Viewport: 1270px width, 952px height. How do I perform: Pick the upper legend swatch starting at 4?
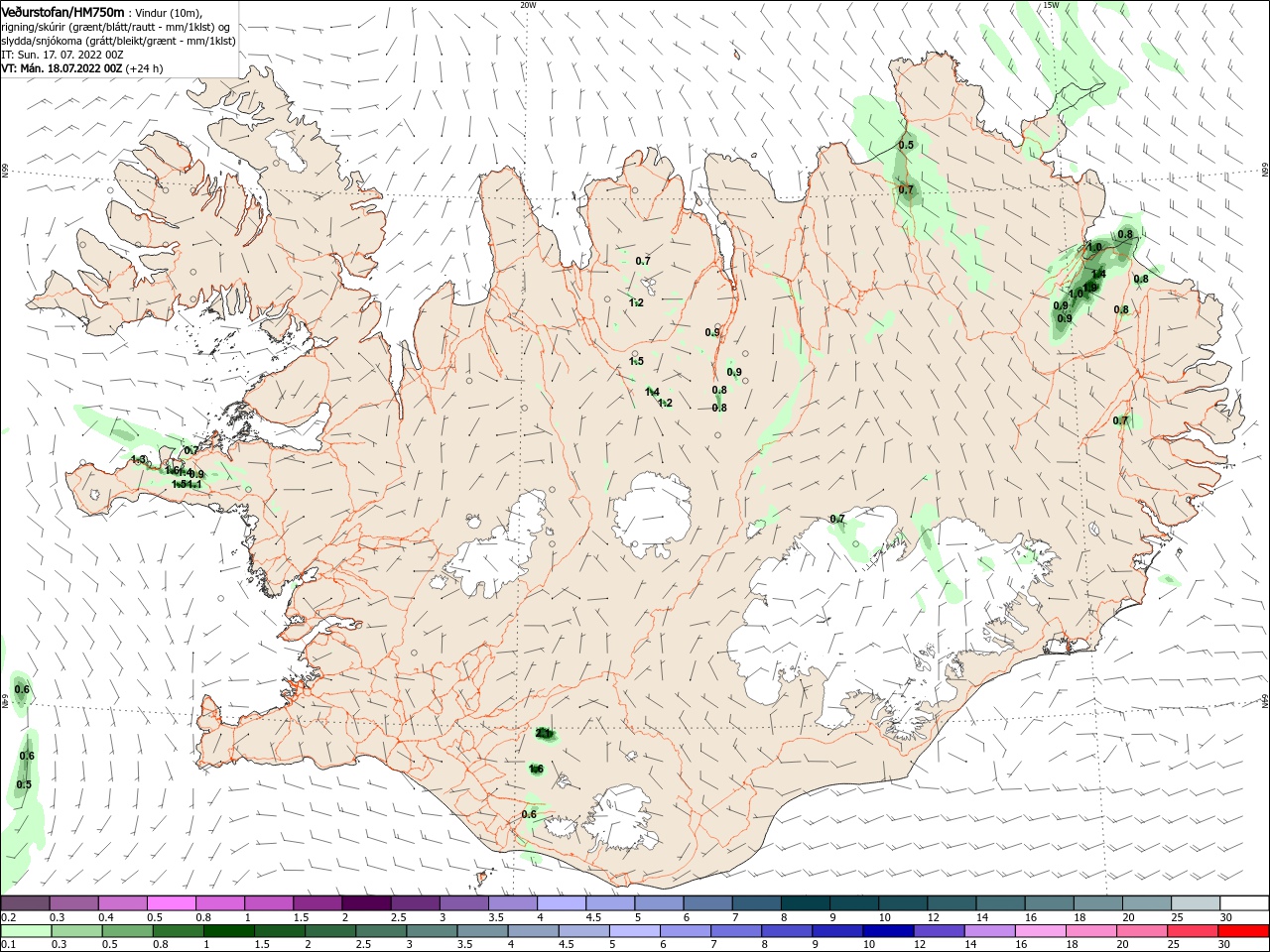click(562, 903)
